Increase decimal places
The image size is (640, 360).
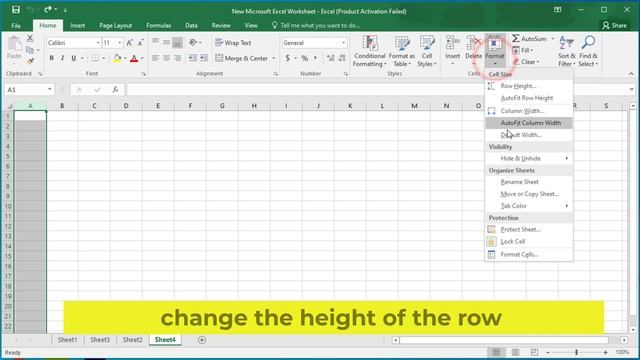click(331, 58)
